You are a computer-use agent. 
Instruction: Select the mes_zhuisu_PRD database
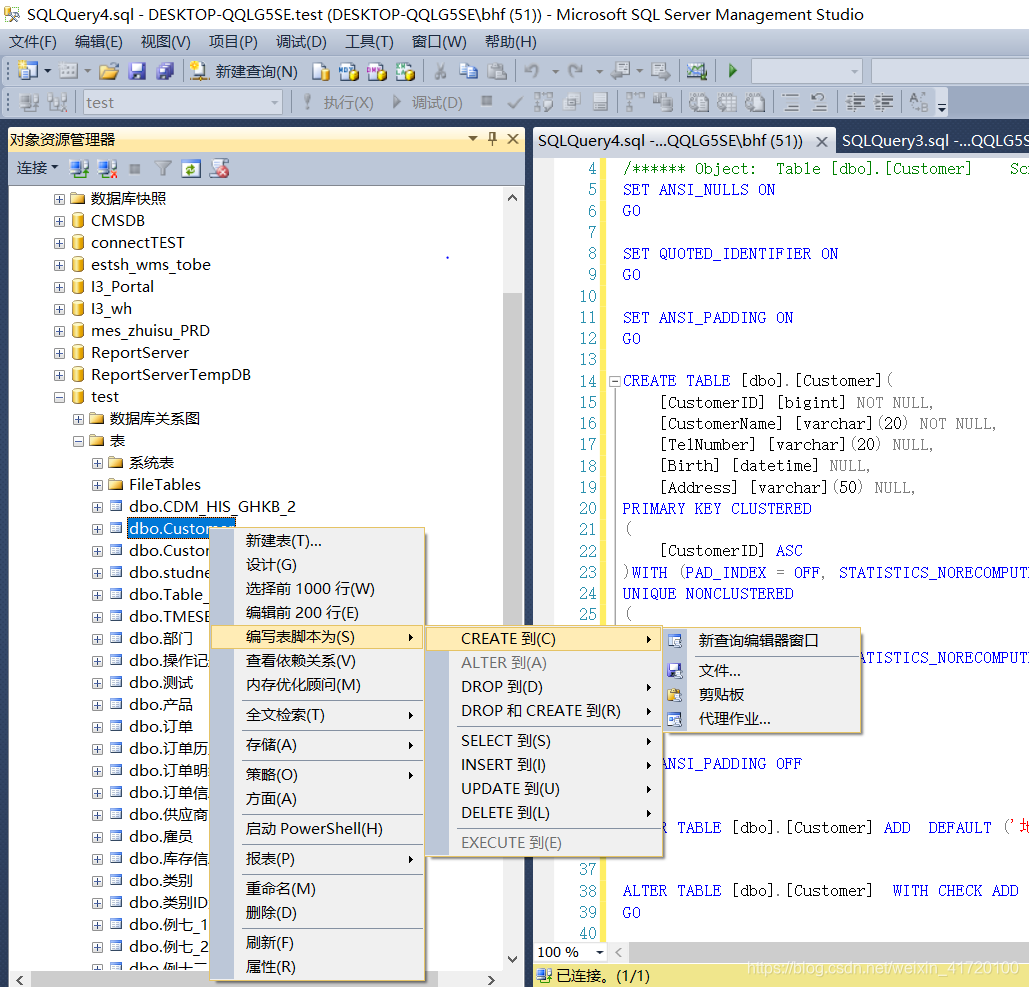(x=150, y=331)
